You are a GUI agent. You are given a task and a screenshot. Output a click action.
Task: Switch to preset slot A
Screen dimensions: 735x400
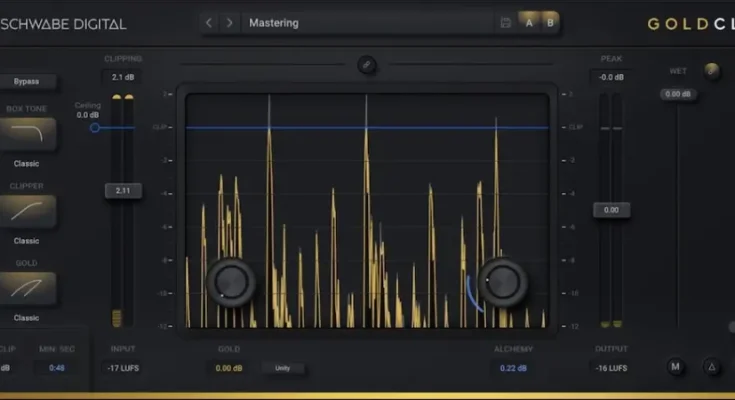point(529,22)
